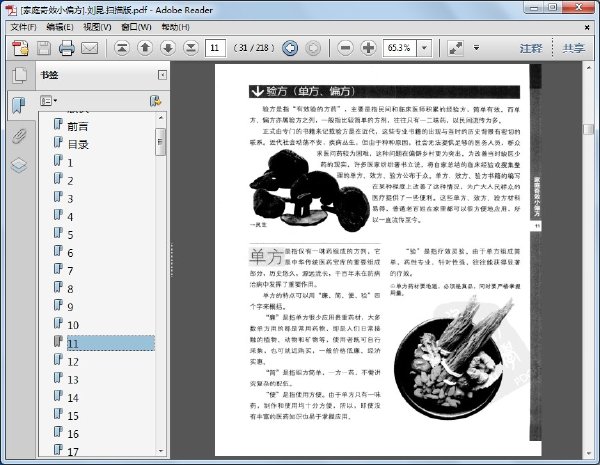Viewport: 600px width, 465px height.
Task: Open the 窗口(W) menu
Action: (x=136, y=27)
